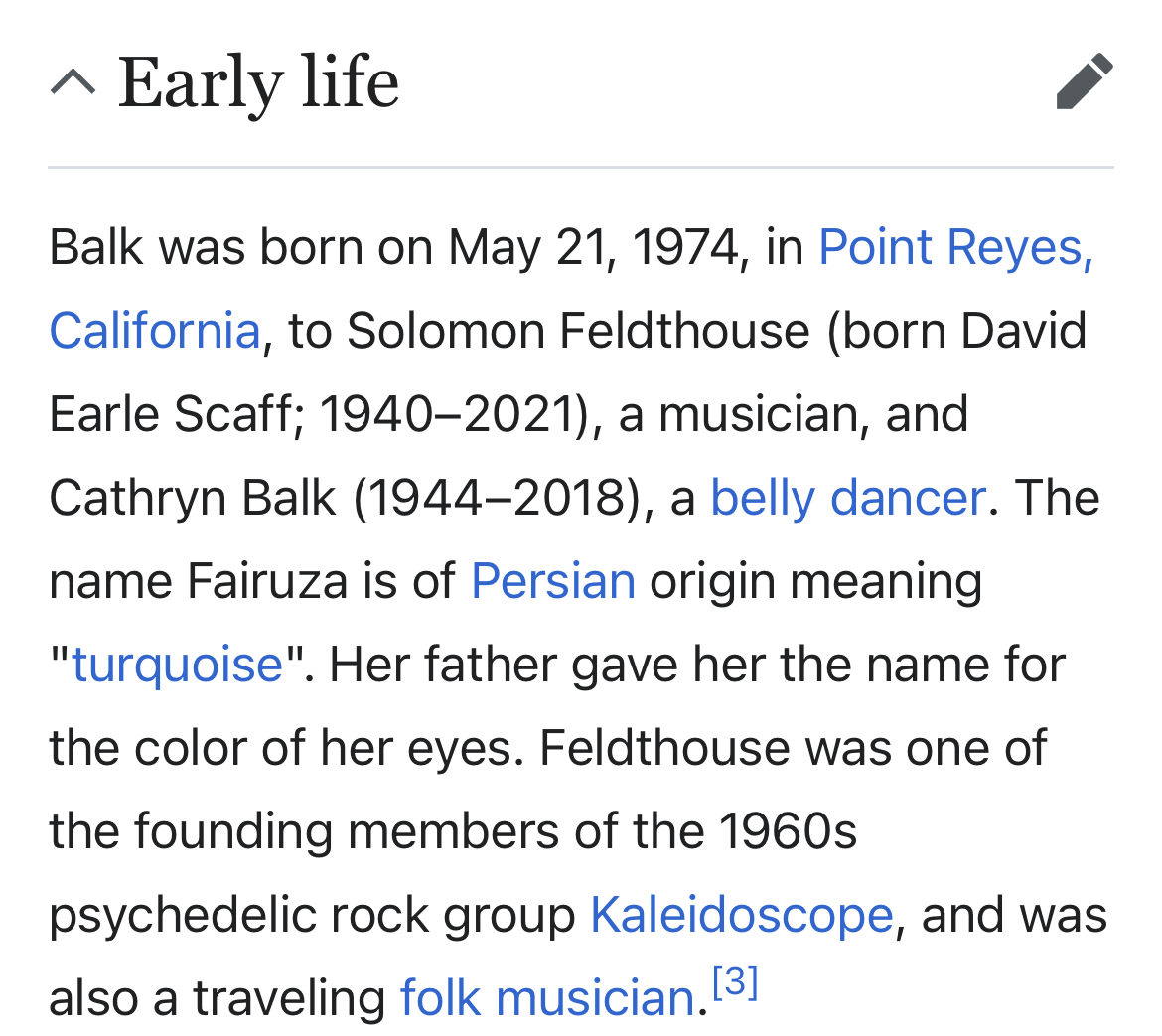Click the text Earle Scaff
Screen dimensions: 1162x1036
click(x=171, y=414)
